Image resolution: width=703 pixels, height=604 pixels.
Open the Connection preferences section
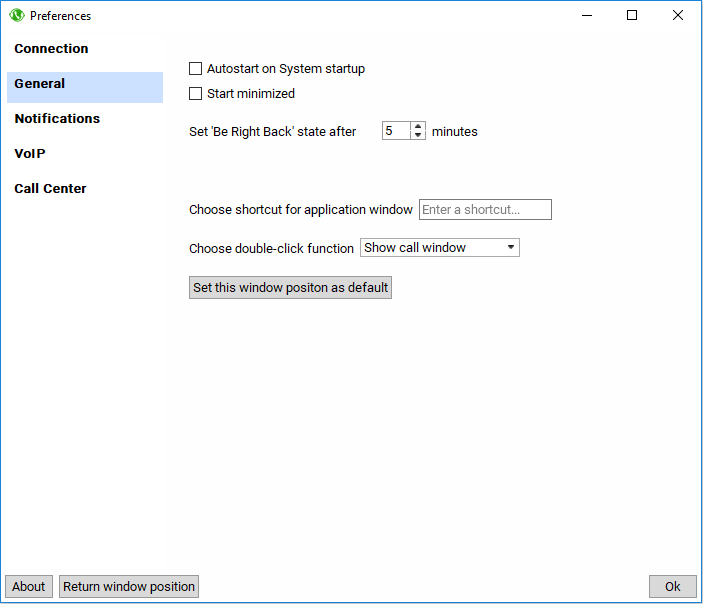(51, 49)
